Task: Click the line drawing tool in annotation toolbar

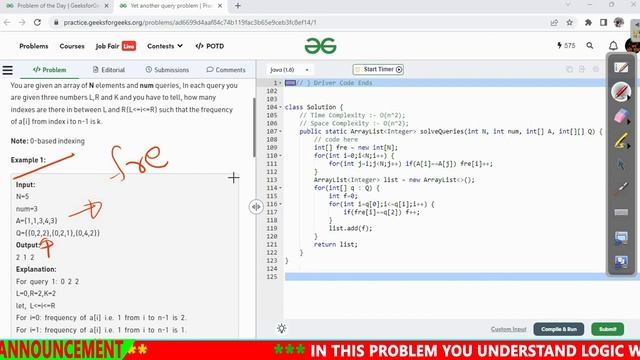Action: pos(622,188)
